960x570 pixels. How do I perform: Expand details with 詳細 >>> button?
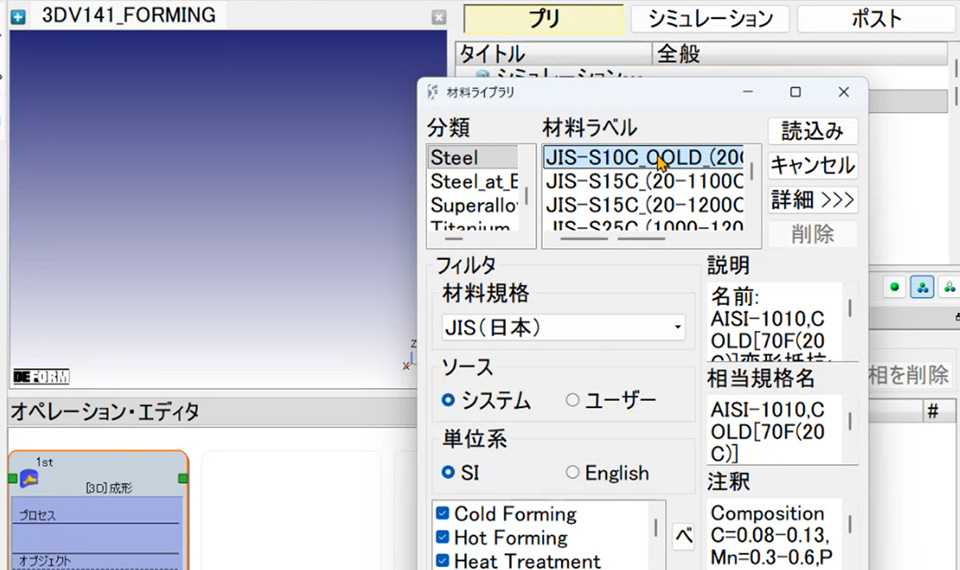pyautogui.click(x=812, y=200)
